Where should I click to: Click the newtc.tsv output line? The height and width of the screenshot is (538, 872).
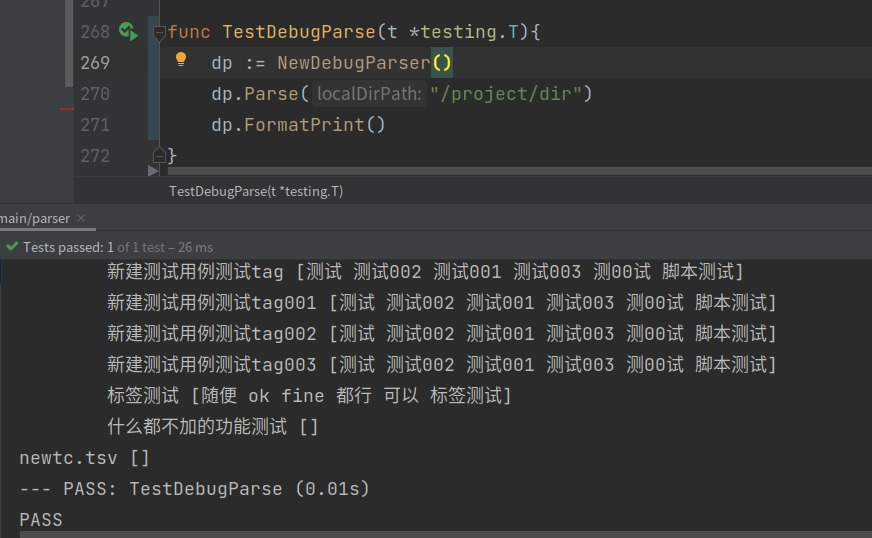point(84,458)
